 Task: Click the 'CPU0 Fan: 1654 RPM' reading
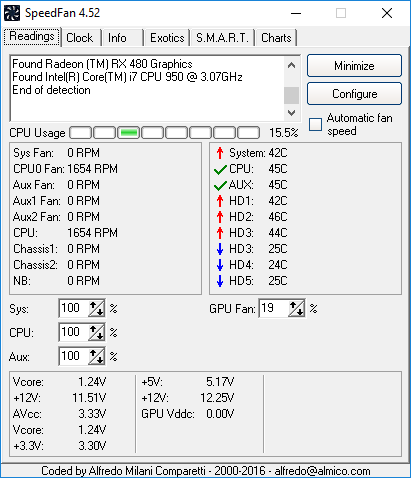pyautogui.click(x=65, y=169)
